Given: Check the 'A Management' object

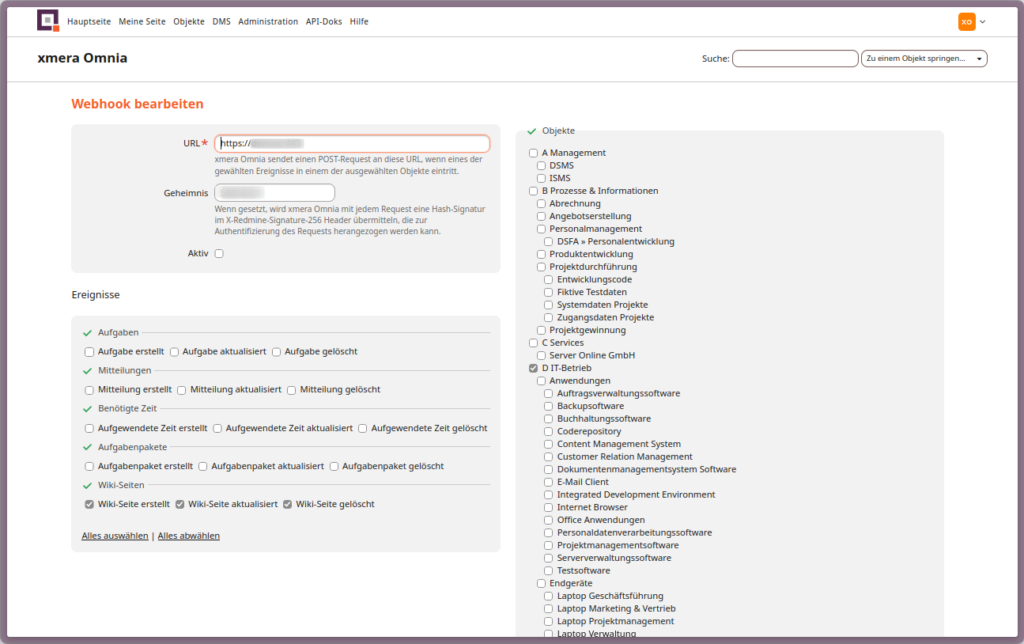Looking at the screenshot, I should click(x=534, y=153).
